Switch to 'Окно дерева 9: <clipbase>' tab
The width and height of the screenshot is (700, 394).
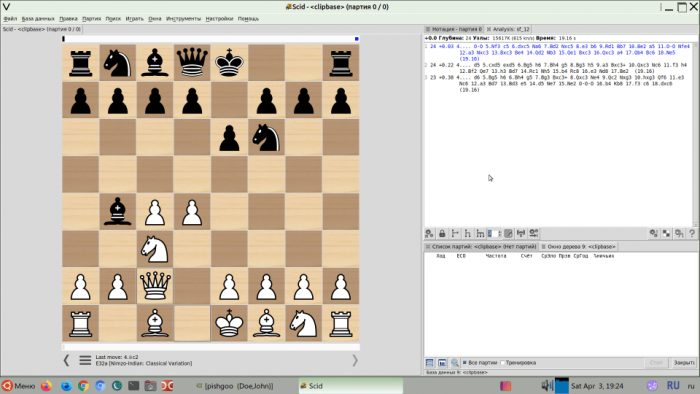pos(579,246)
